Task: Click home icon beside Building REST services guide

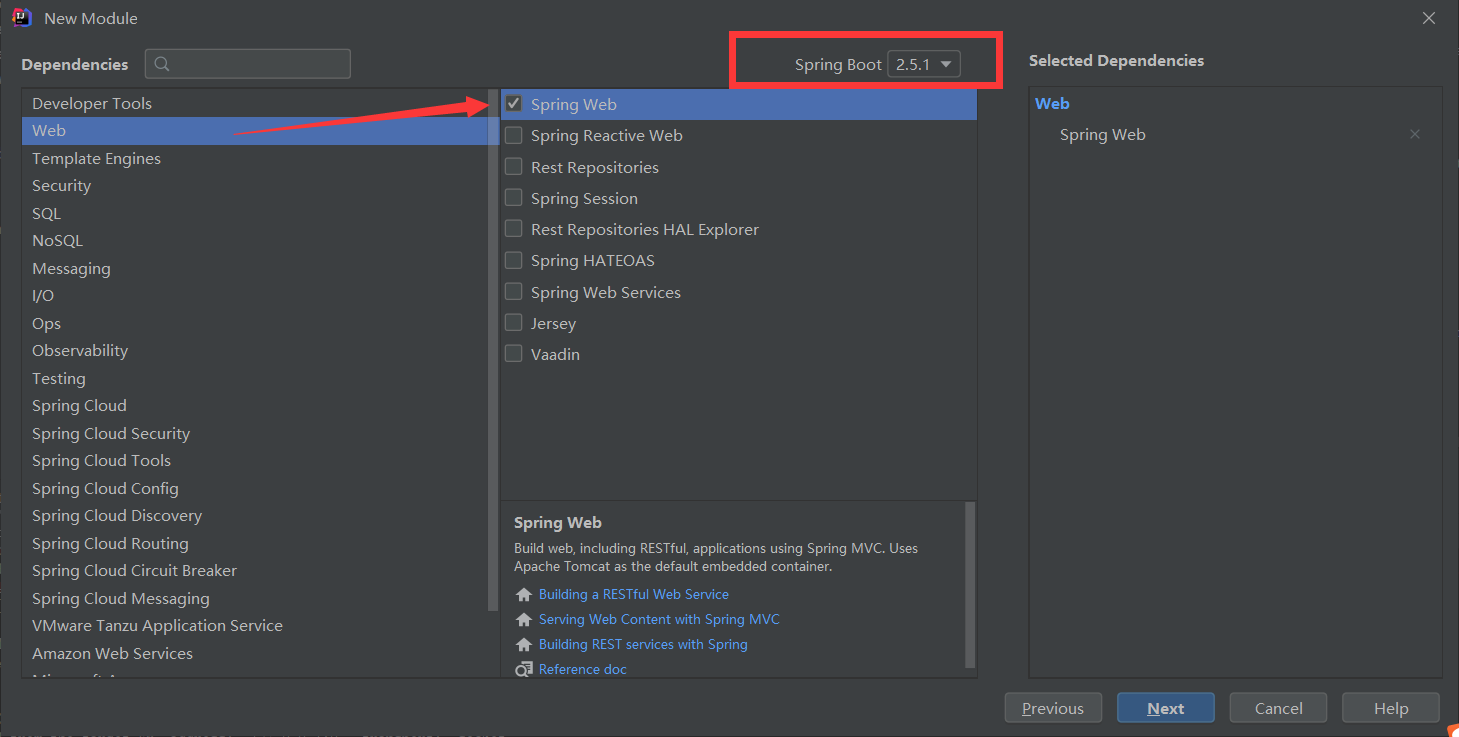Action: tap(524, 645)
